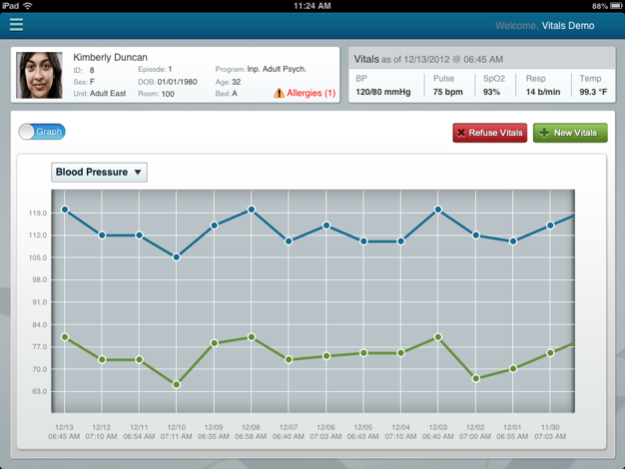This screenshot has width=625, height=469.
Task: Select the 12/01 diastolic green data point
Action: (x=513, y=369)
